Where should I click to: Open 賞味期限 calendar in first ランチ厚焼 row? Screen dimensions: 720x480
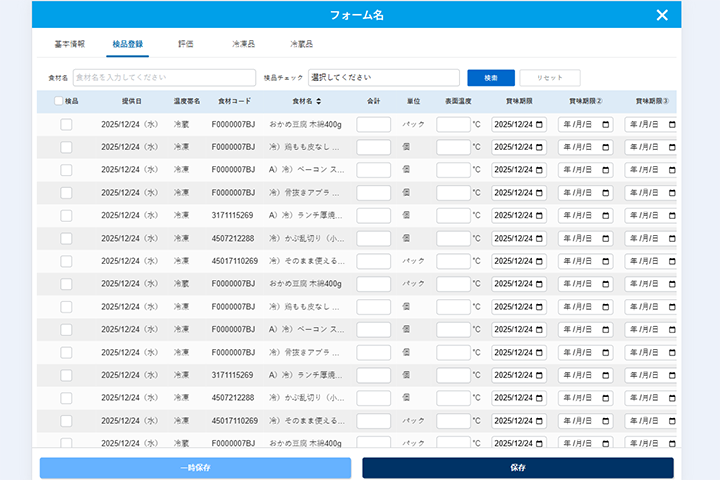coord(539,215)
